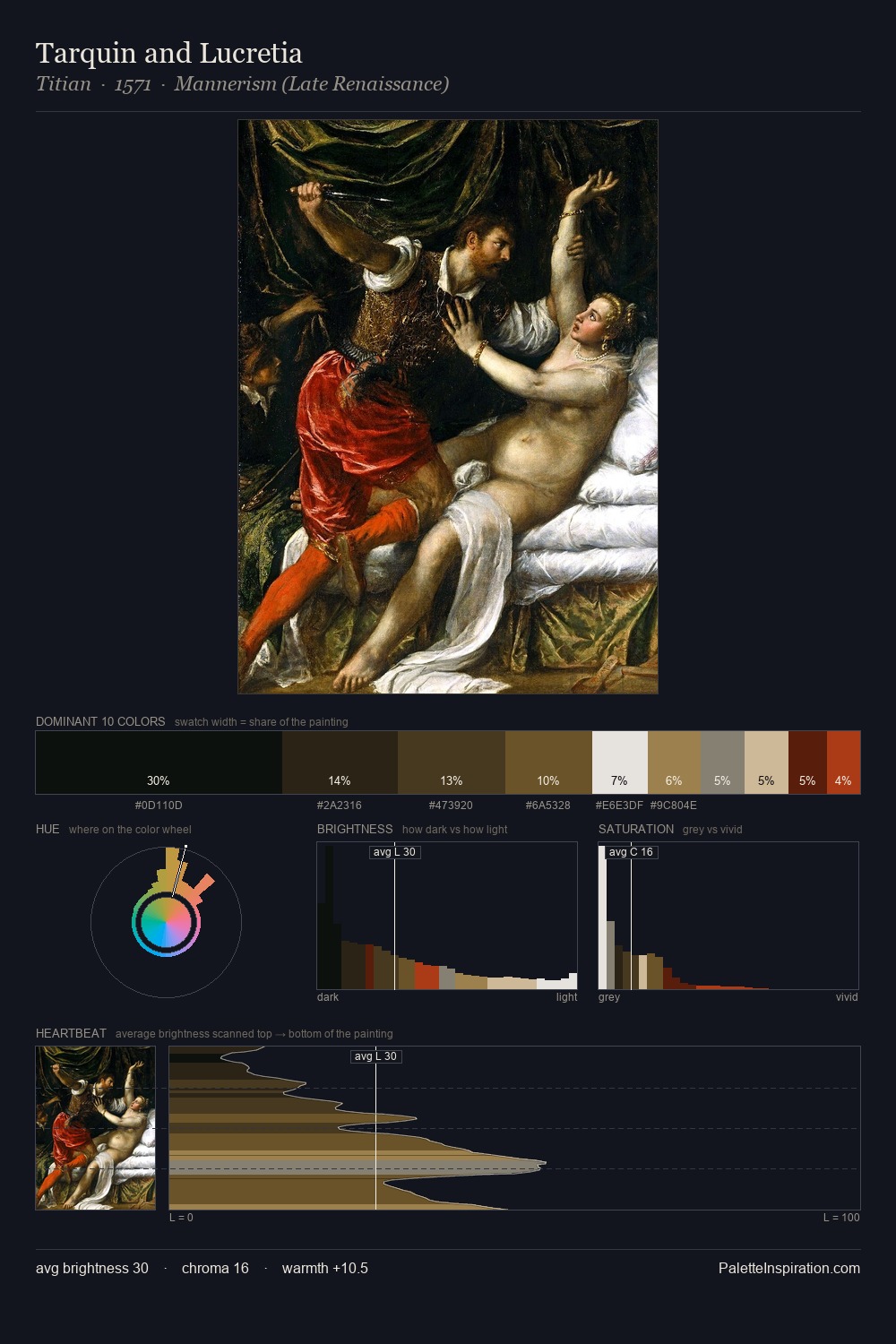Viewport: 896px width, 1344px height.
Task: Click the 30% near-black color swatch
Action: click(x=159, y=762)
